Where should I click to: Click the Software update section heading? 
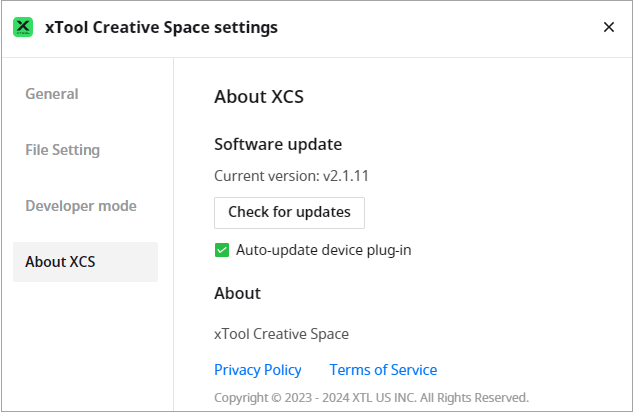pos(278,144)
